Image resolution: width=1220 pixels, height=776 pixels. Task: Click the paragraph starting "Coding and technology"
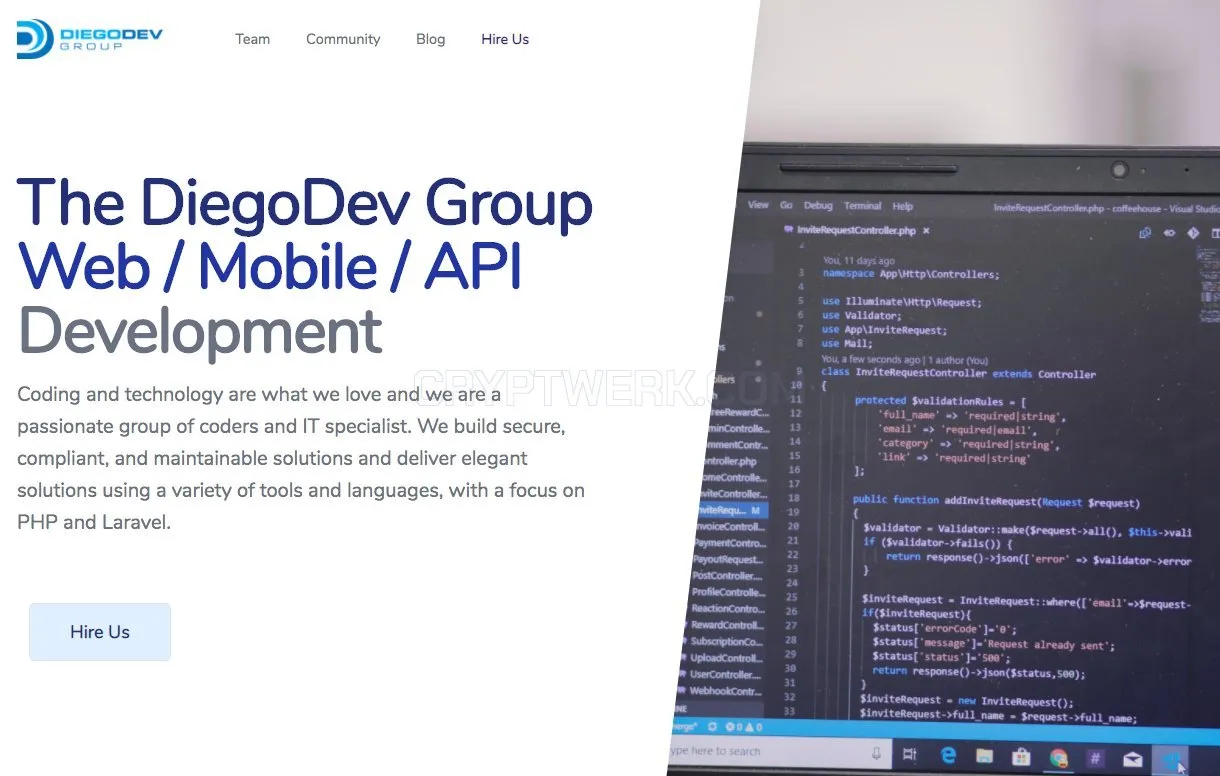(301, 458)
